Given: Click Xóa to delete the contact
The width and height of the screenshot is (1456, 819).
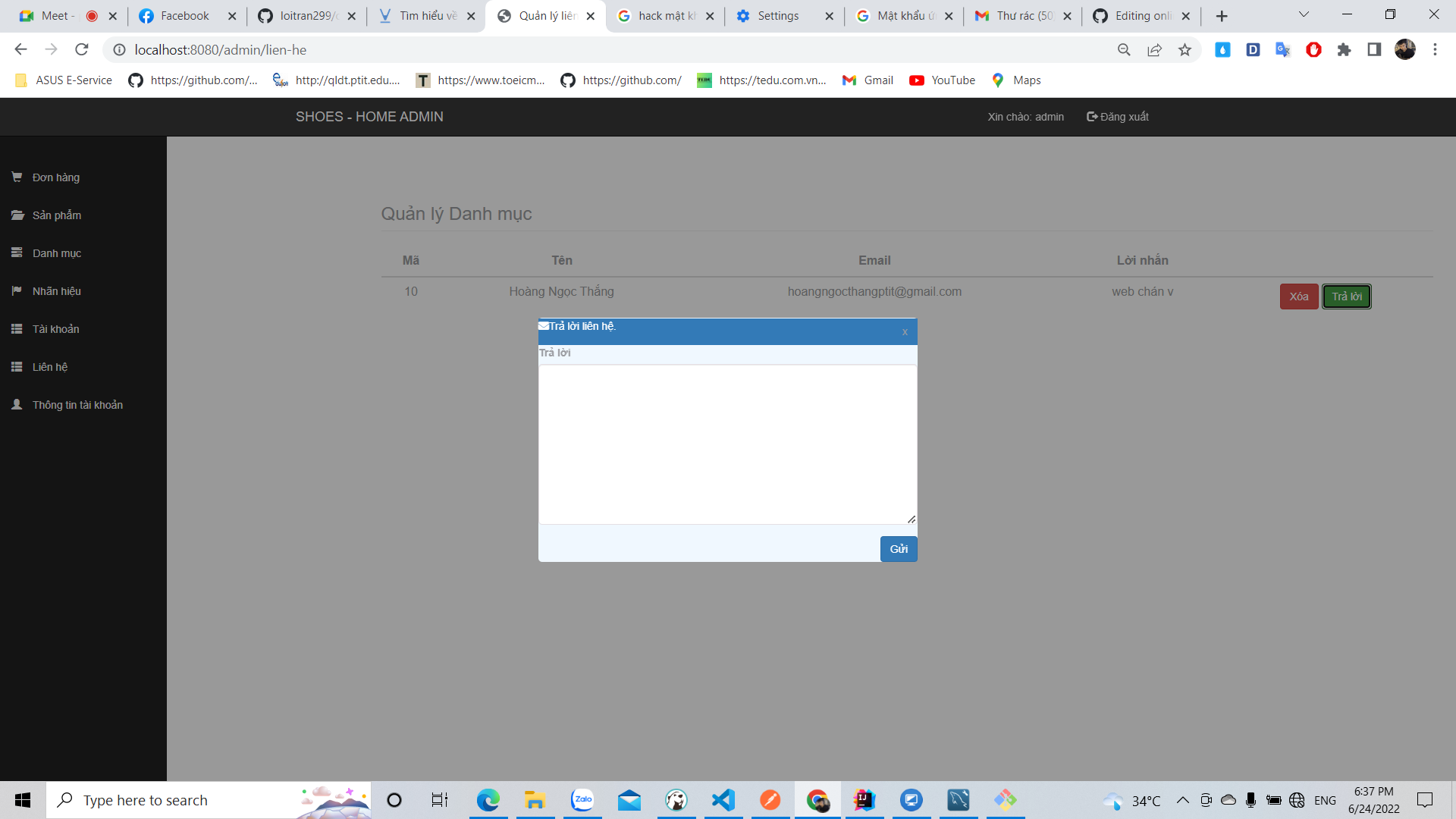Looking at the screenshot, I should tap(1298, 297).
